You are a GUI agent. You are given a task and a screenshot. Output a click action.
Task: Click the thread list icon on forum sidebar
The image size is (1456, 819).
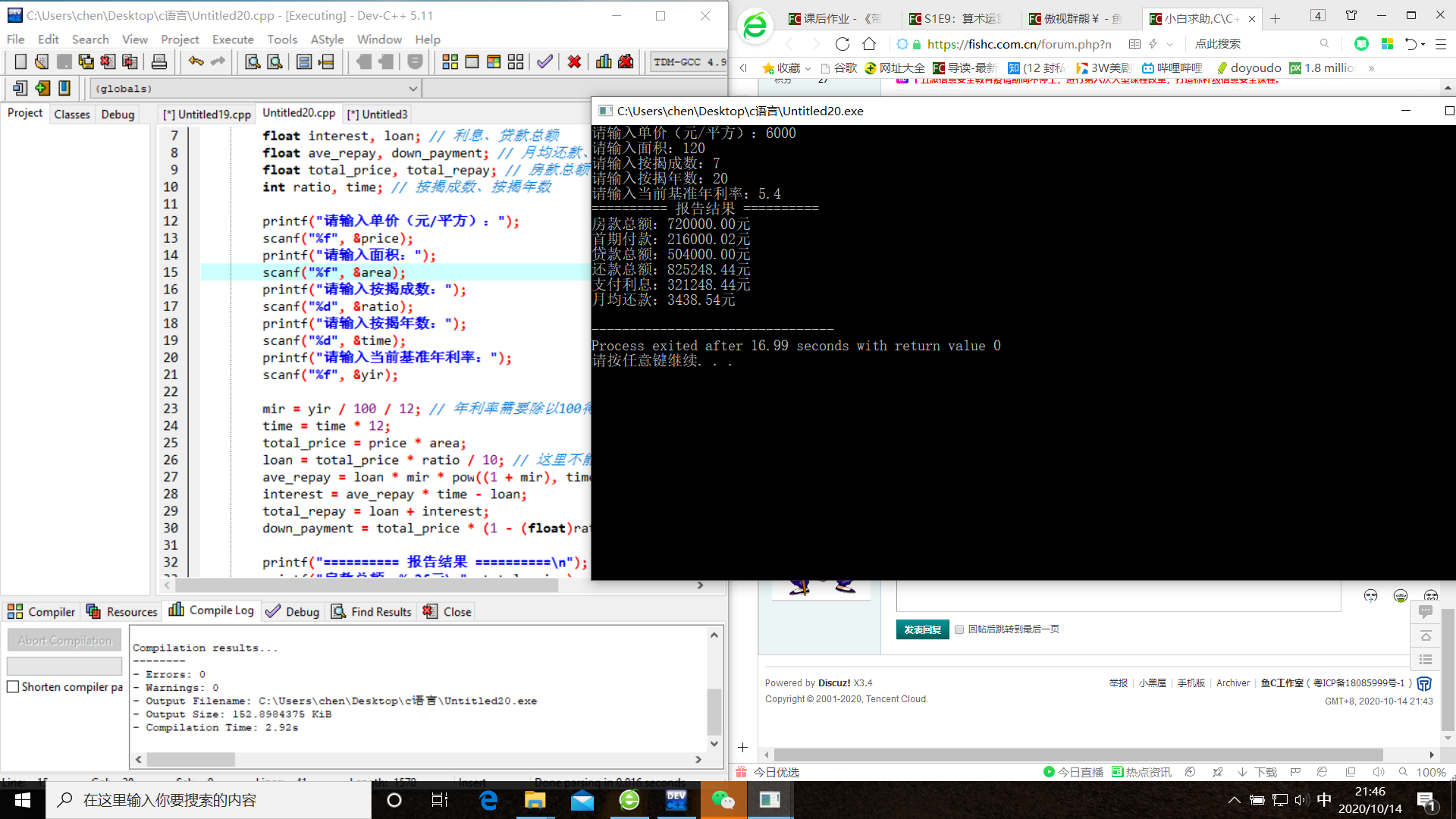coord(1426,660)
